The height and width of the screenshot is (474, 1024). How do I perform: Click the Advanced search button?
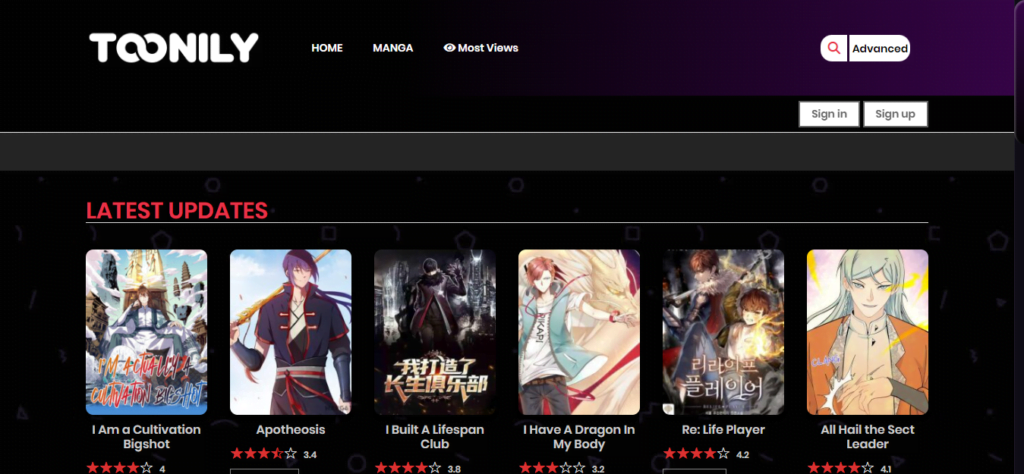click(880, 48)
